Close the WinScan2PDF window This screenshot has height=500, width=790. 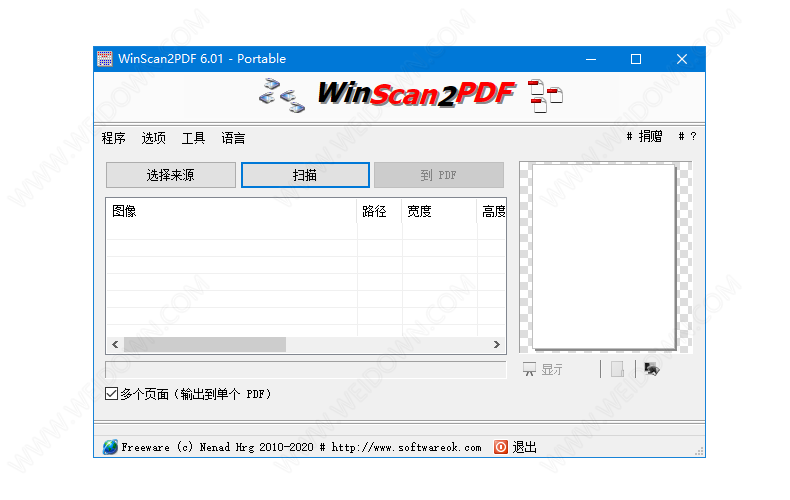click(x=682, y=59)
